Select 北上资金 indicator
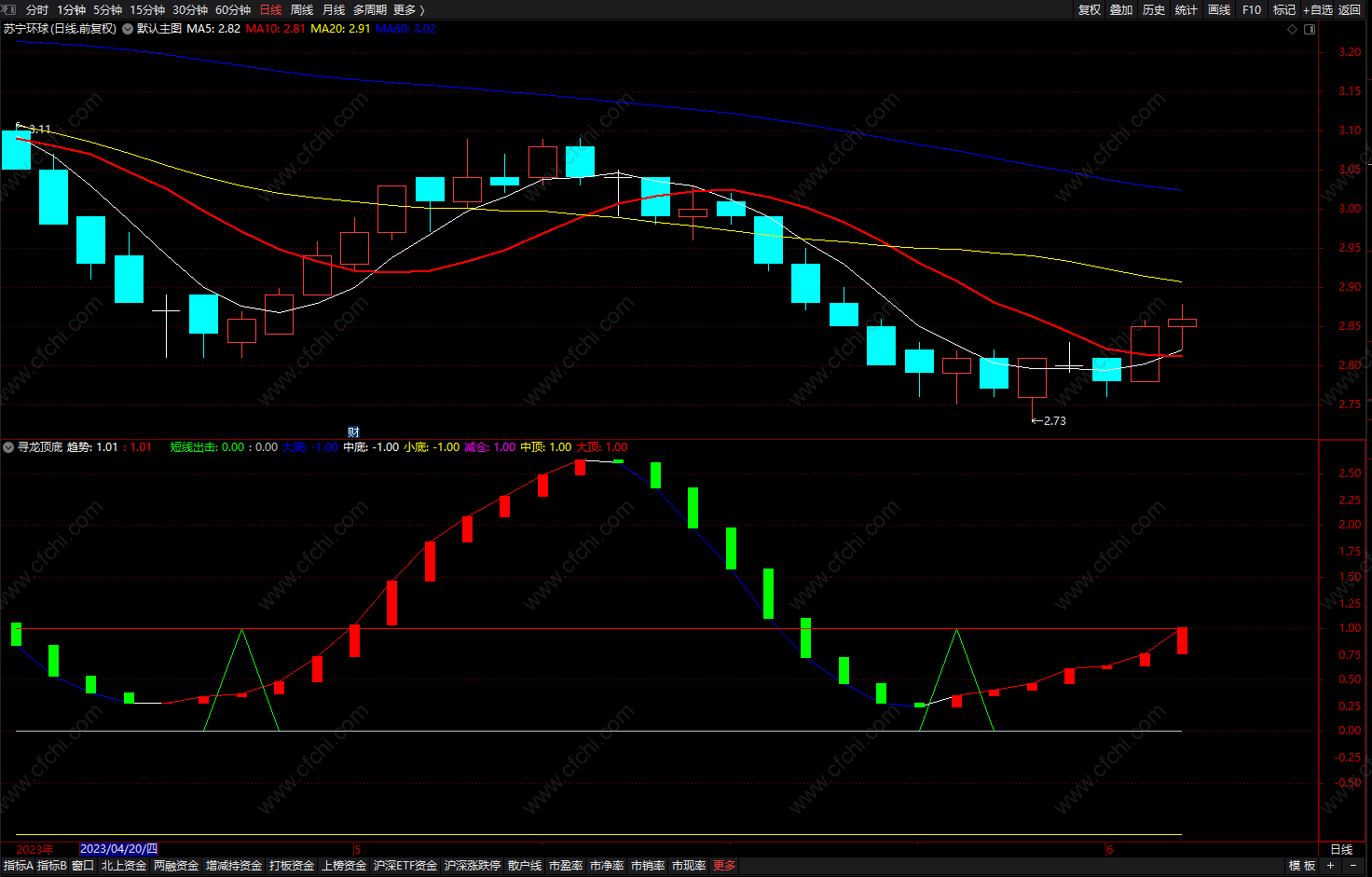The image size is (1372, 877). pyautogui.click(x=124, y=866)
